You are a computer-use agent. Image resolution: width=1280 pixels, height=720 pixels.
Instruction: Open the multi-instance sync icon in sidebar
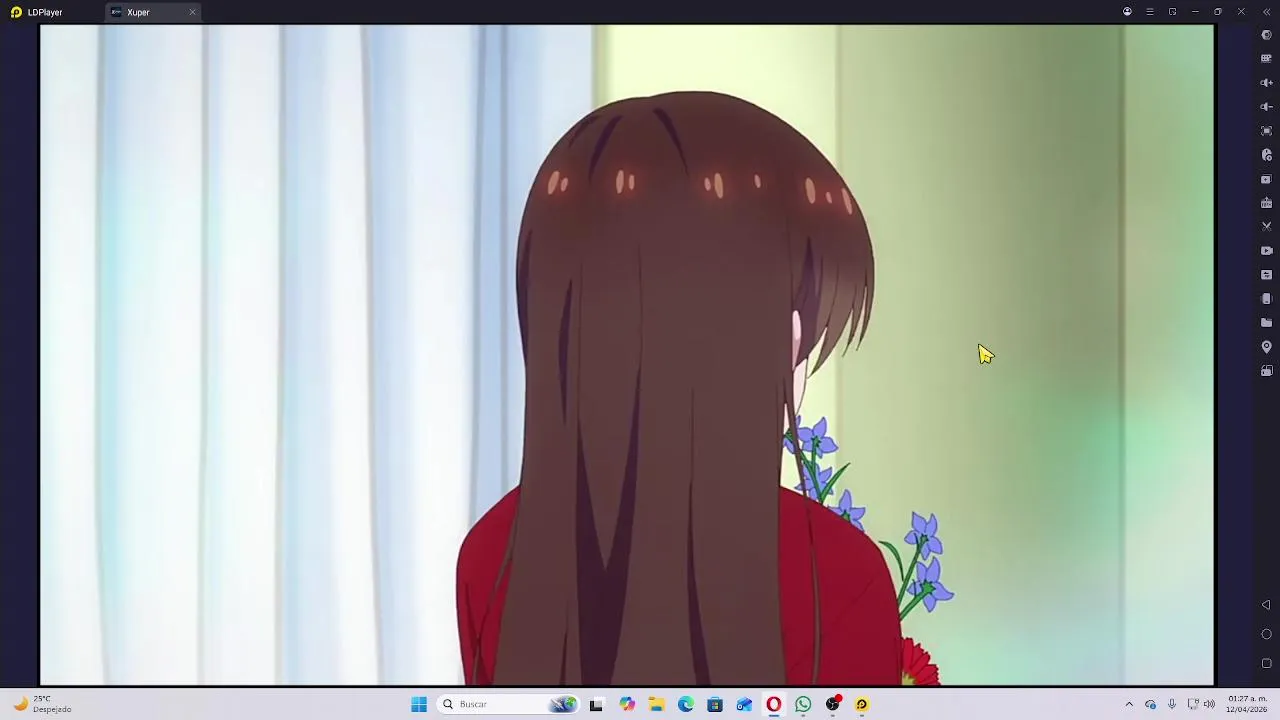(1266, 179)
